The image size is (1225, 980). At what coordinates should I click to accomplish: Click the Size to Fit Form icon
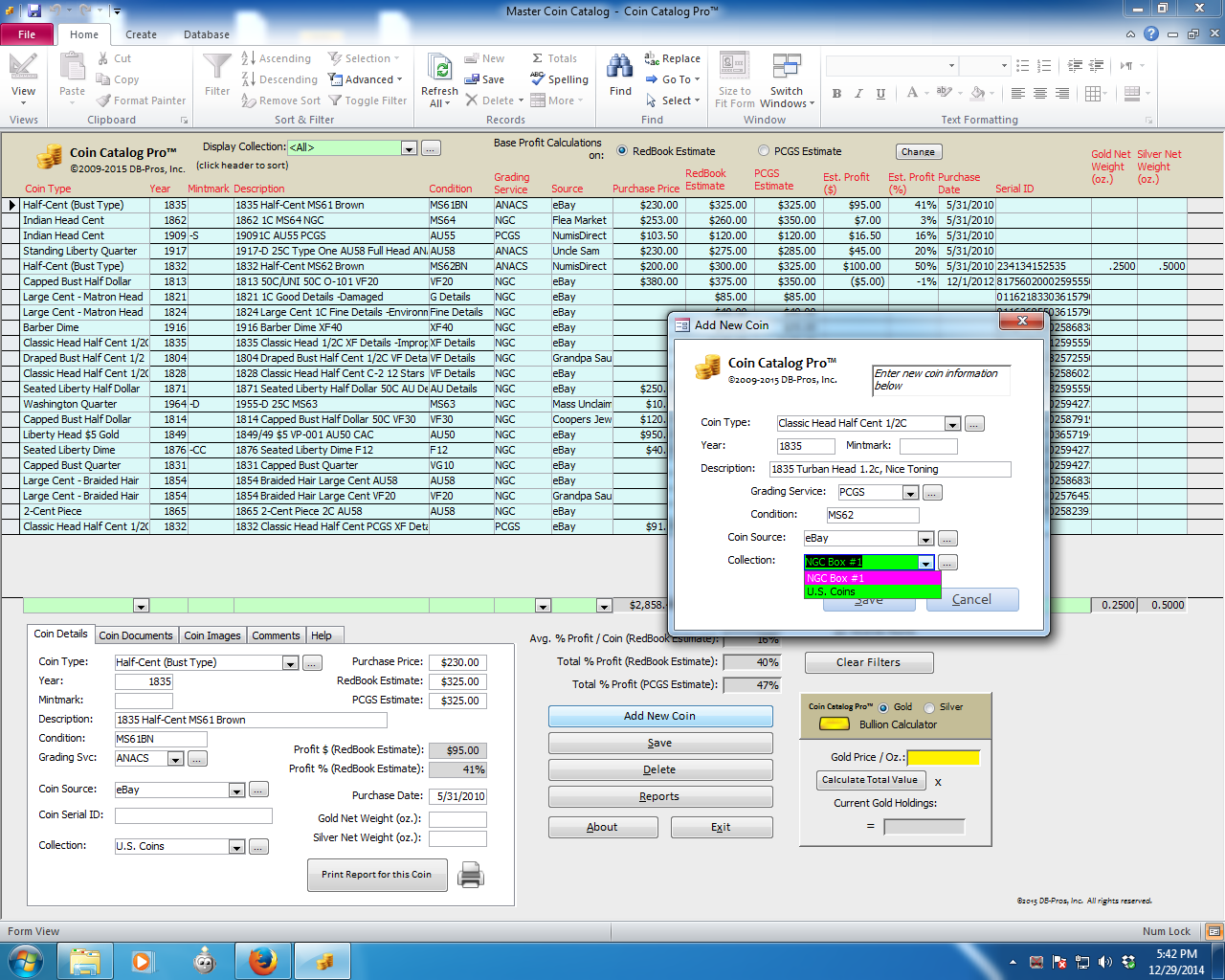tap(734, 67)
